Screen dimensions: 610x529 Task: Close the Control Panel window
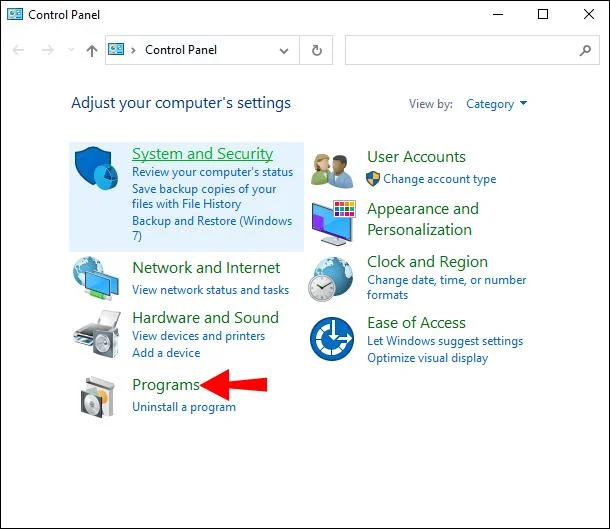point(589,14)
